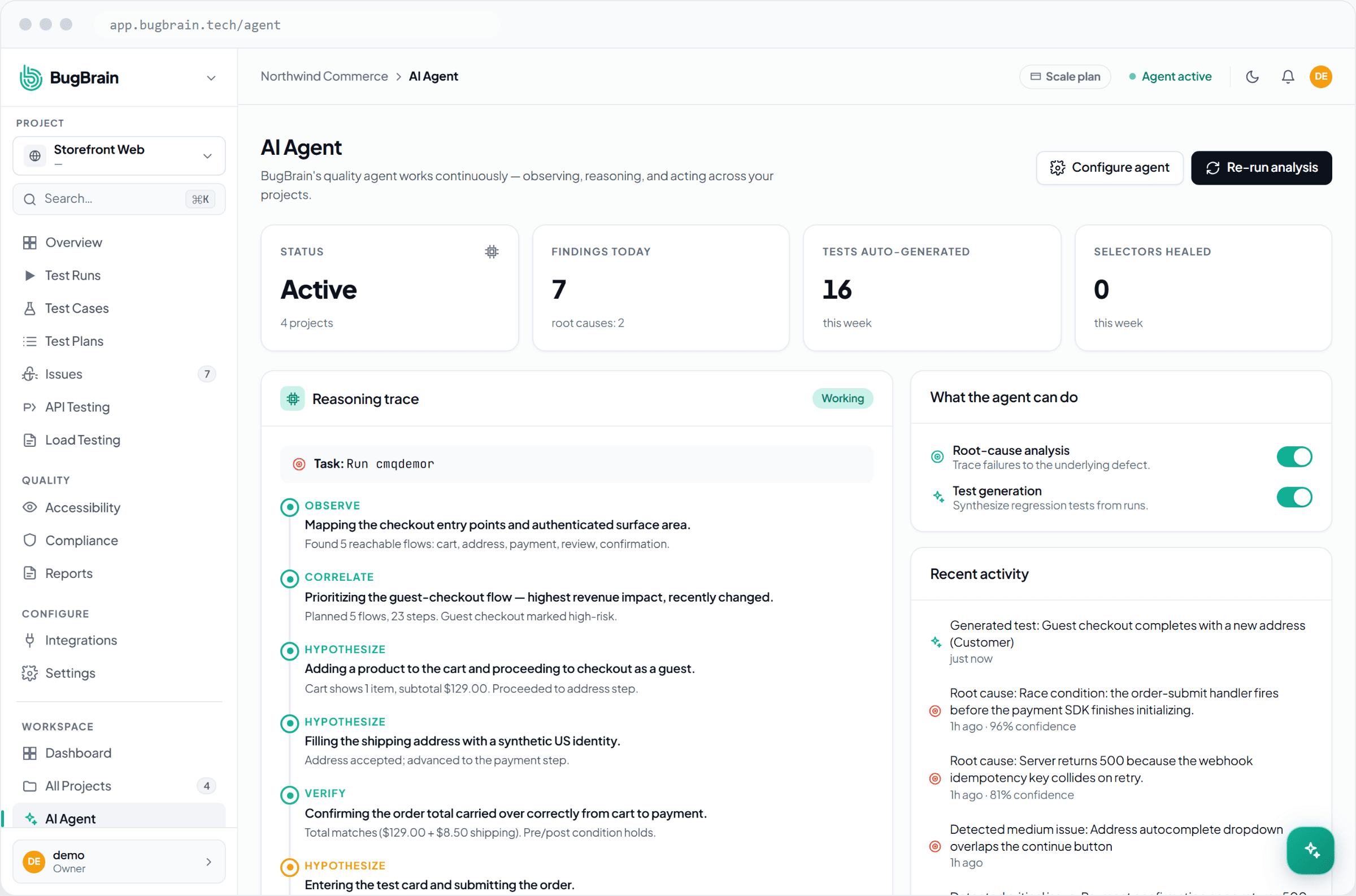This screenshot has width=1356, height=896.
Task: Click the VERIFY step circle marker
Action: pyautogui.click(x=290, y=795)
